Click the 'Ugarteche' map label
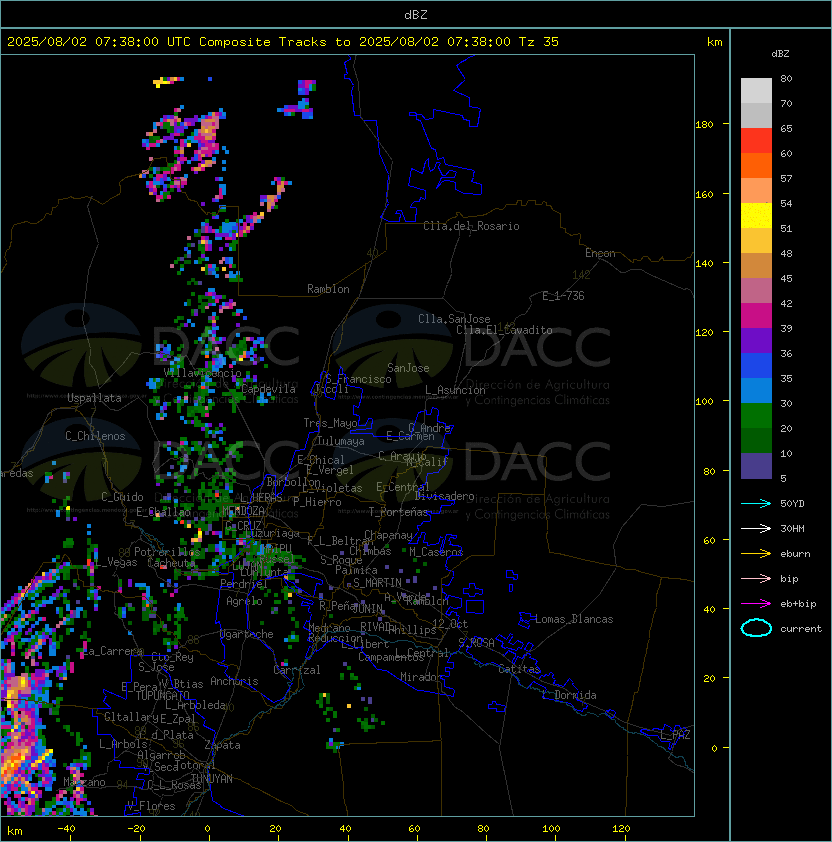The height and width of the screenshot is (842, 832). [247, 634]
